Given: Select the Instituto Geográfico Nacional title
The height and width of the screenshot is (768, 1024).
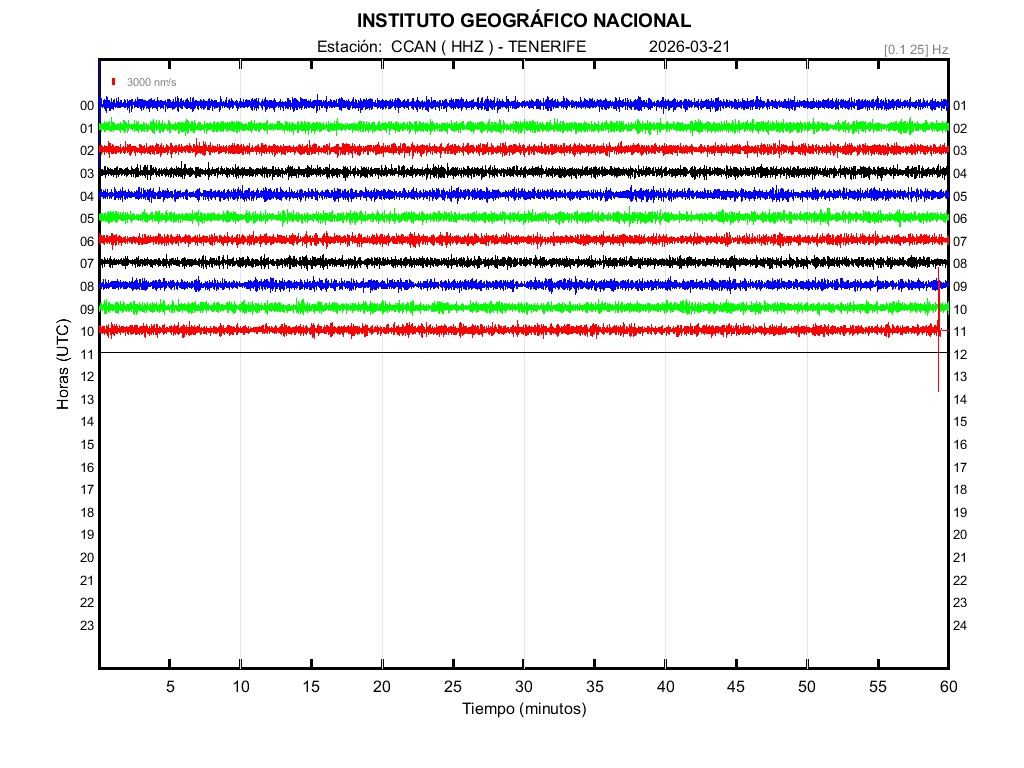Looking at the screenshot, I should pyautogui.click(x=523, y=21).
